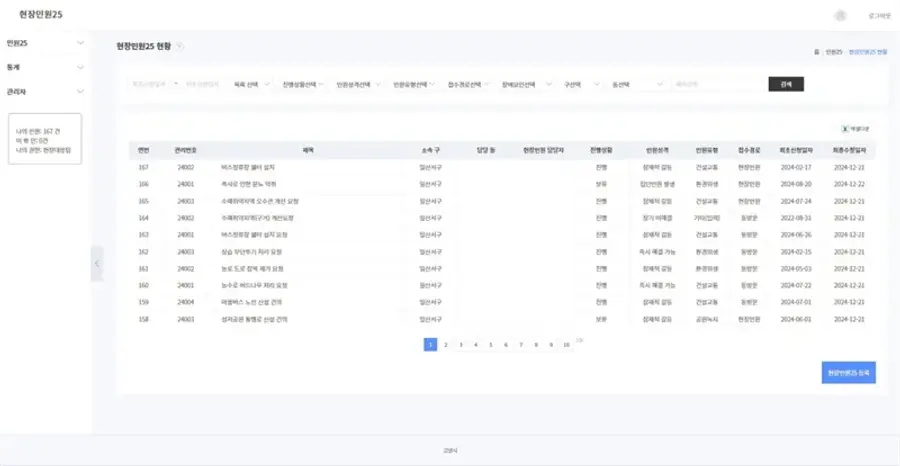900x466 pixels.
Task: Click the keyword search input field
Action: [719, 84]
